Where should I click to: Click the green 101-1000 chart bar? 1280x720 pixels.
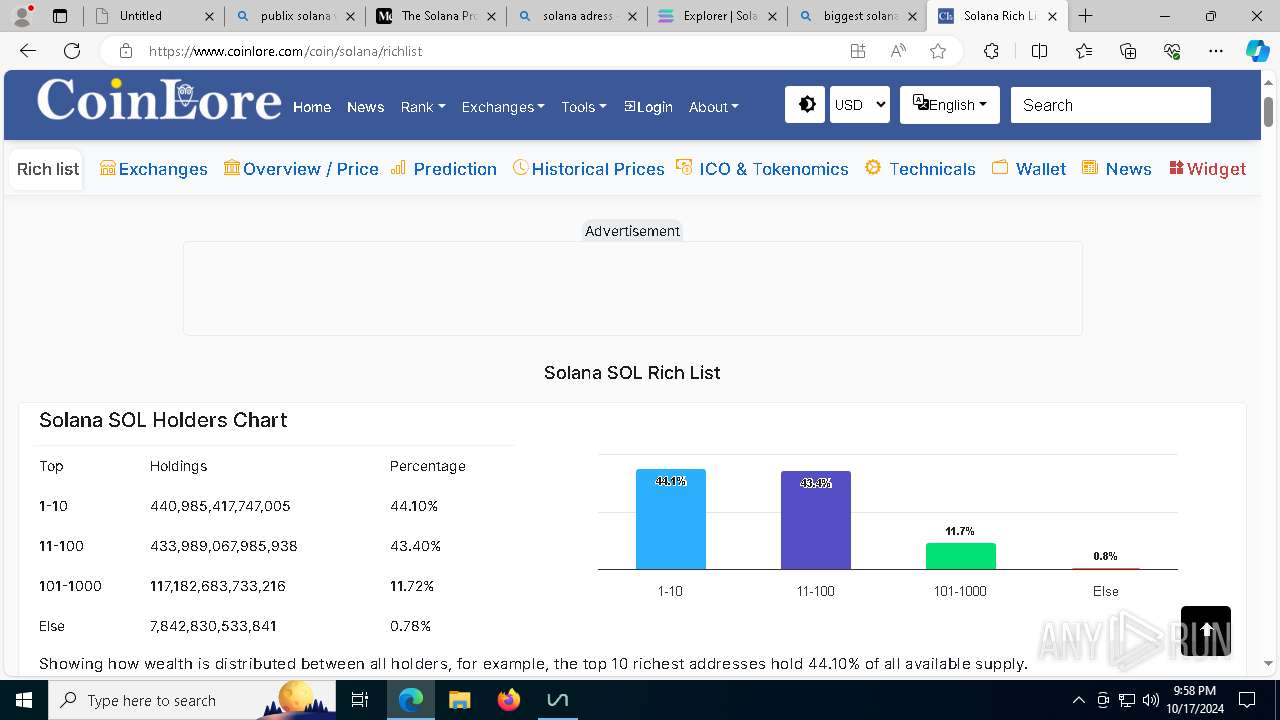(961, 556)
